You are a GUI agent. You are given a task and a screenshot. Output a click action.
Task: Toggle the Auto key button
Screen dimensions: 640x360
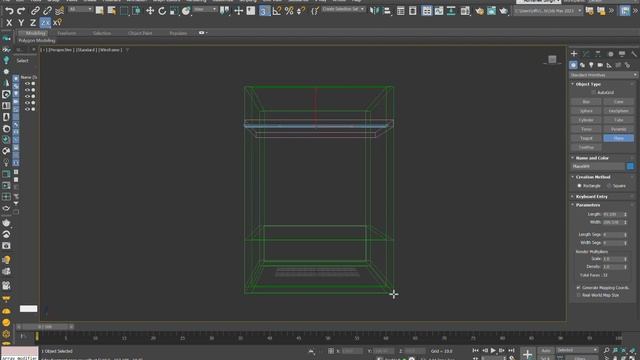(546, 351)
